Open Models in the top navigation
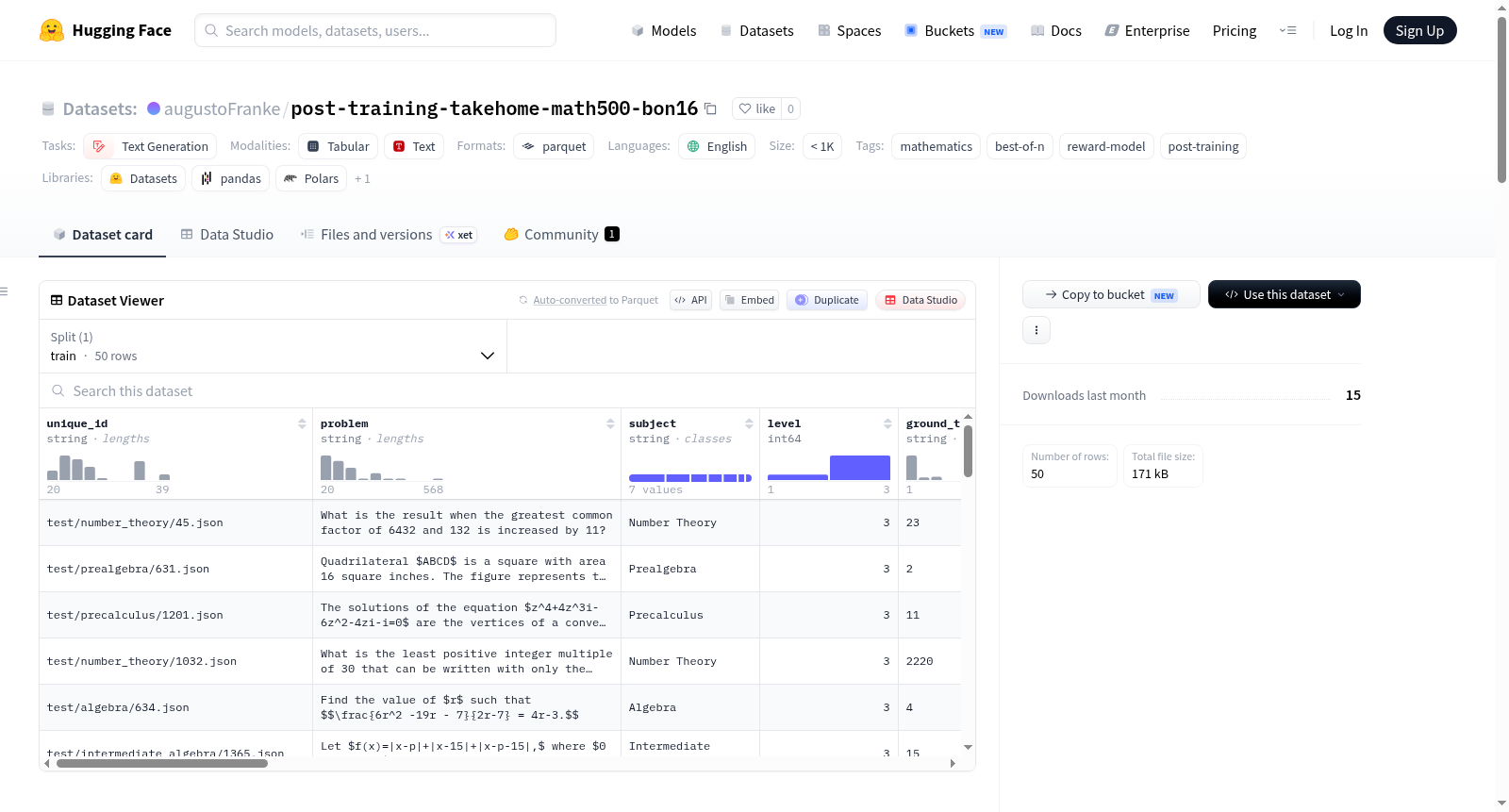Screen dimensions: 1509x812 coord(664,30)
